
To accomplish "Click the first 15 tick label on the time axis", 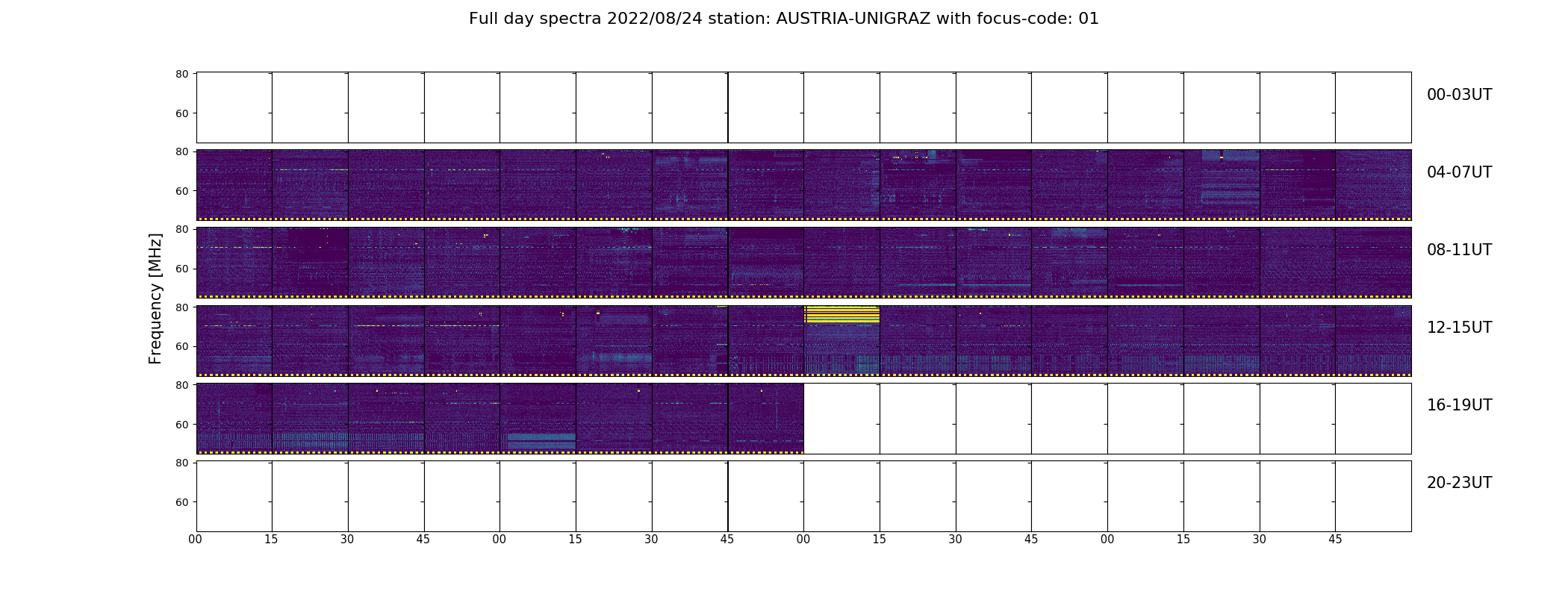I will 271,540.
